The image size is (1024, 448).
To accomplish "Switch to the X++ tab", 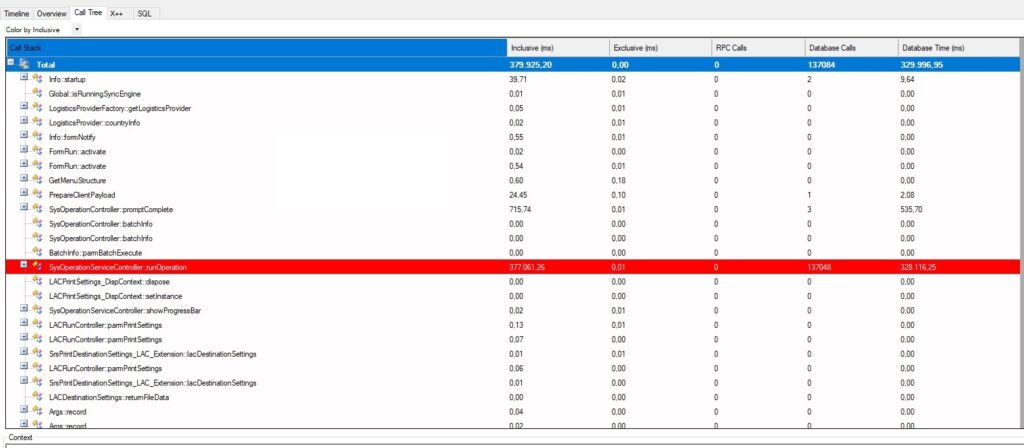I will 117,13.
